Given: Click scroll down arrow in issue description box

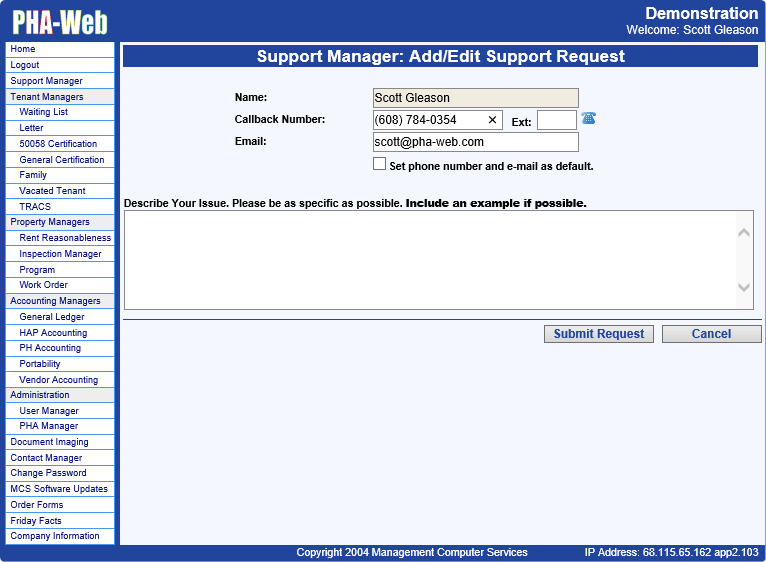Looking at the screenshot, I should [x=744, y=287].
